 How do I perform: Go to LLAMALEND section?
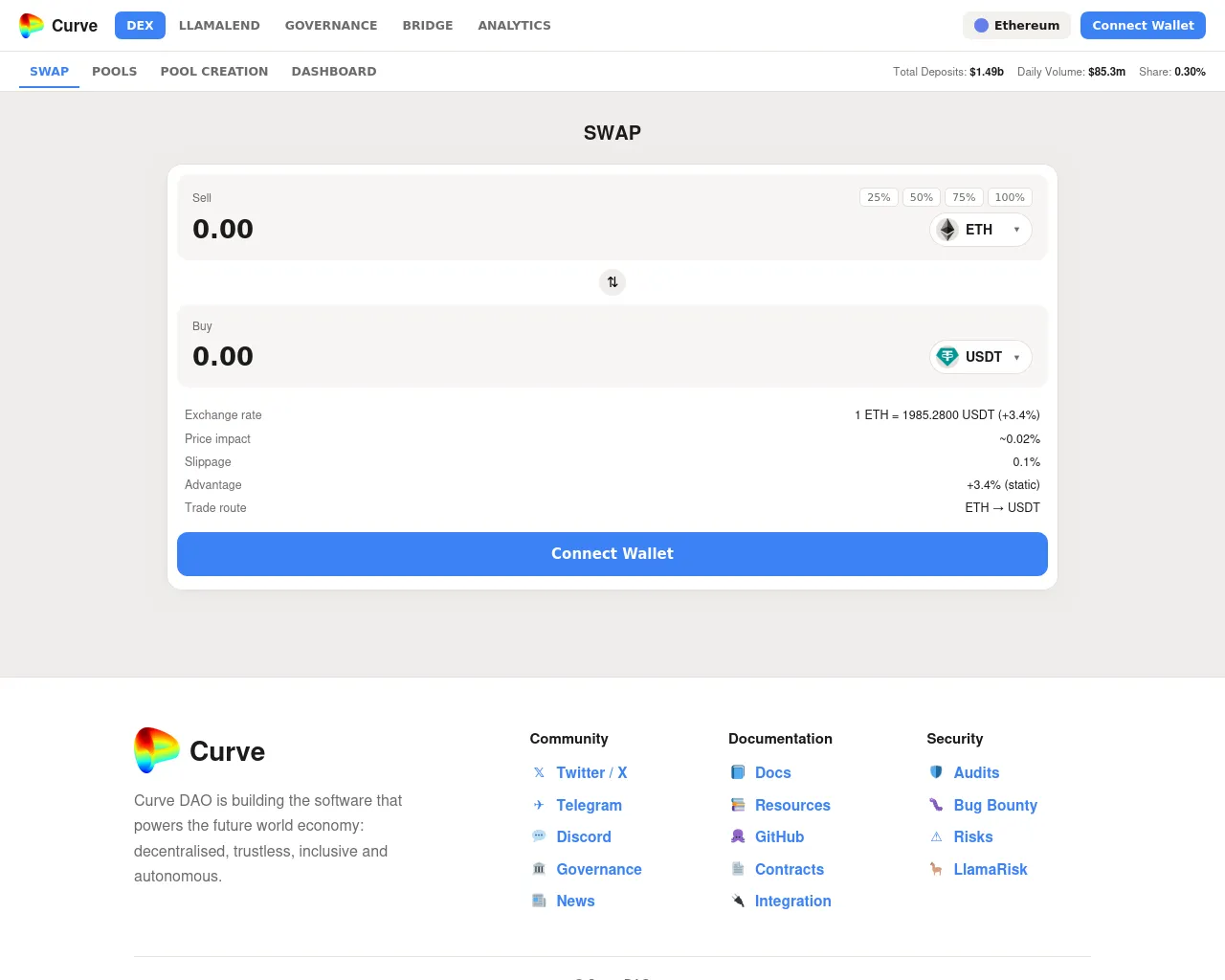pyautogui.click(x=219, y=26)
